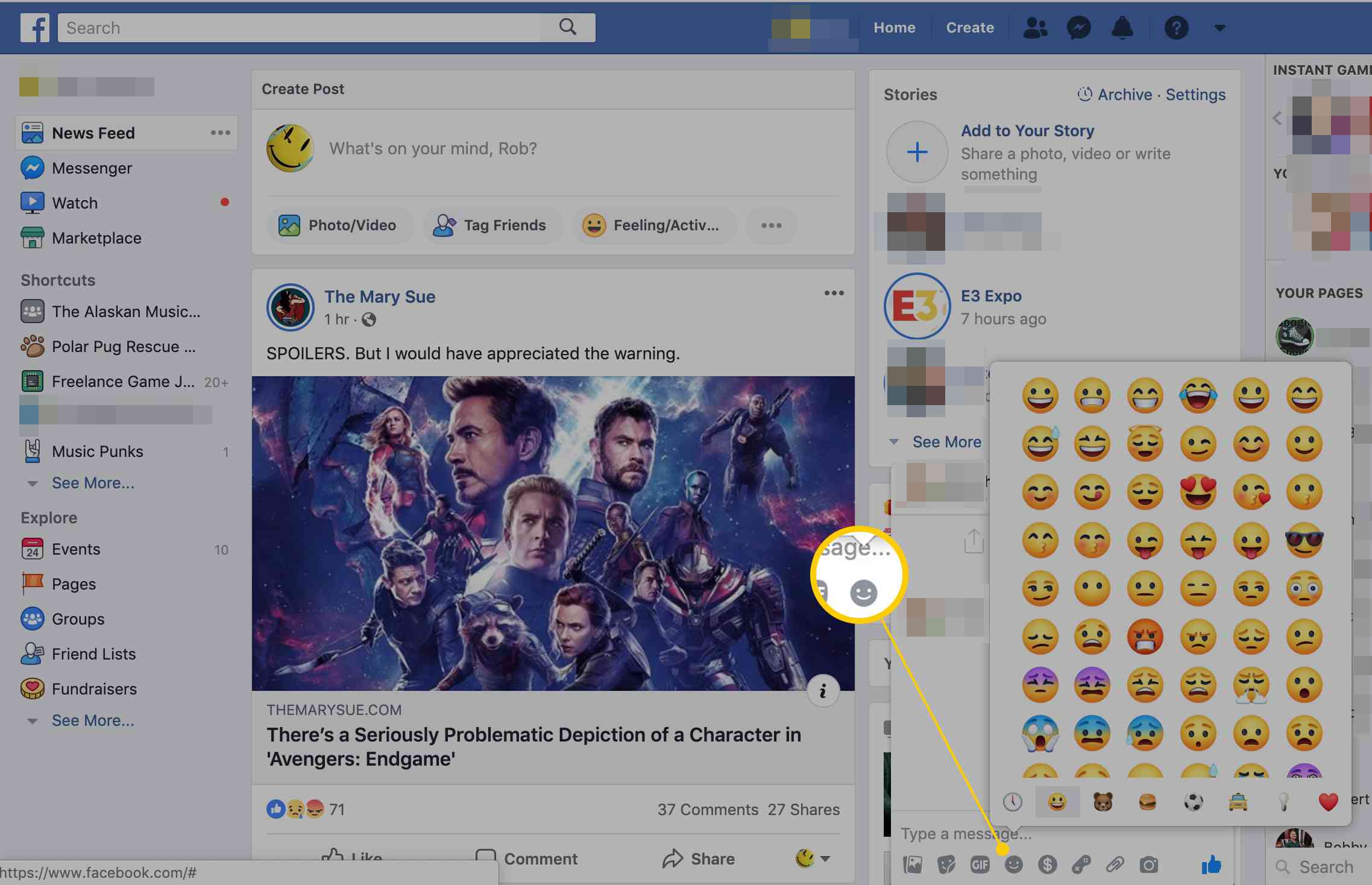Click Add to Your Story plus button
This screenshot has width=1372, height=885.
[x=917, y=151]
